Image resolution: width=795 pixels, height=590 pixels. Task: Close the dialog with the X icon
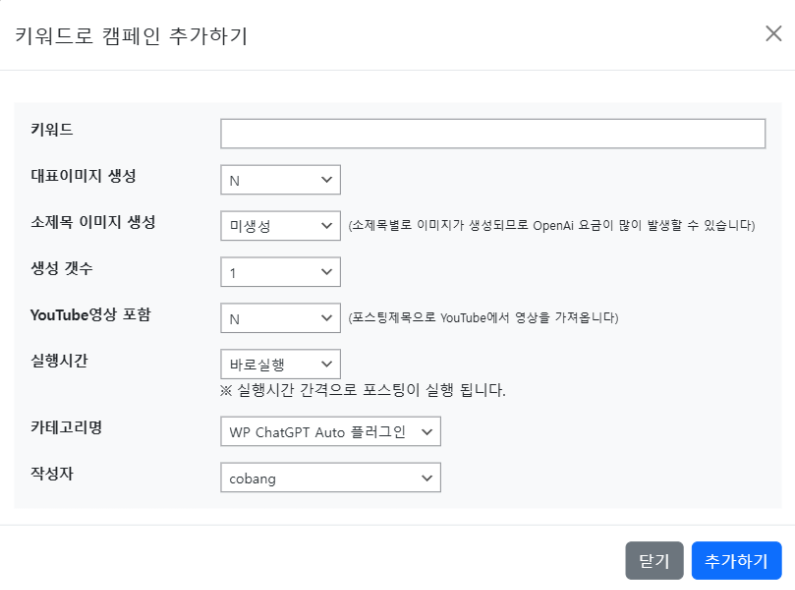point(773,34)
